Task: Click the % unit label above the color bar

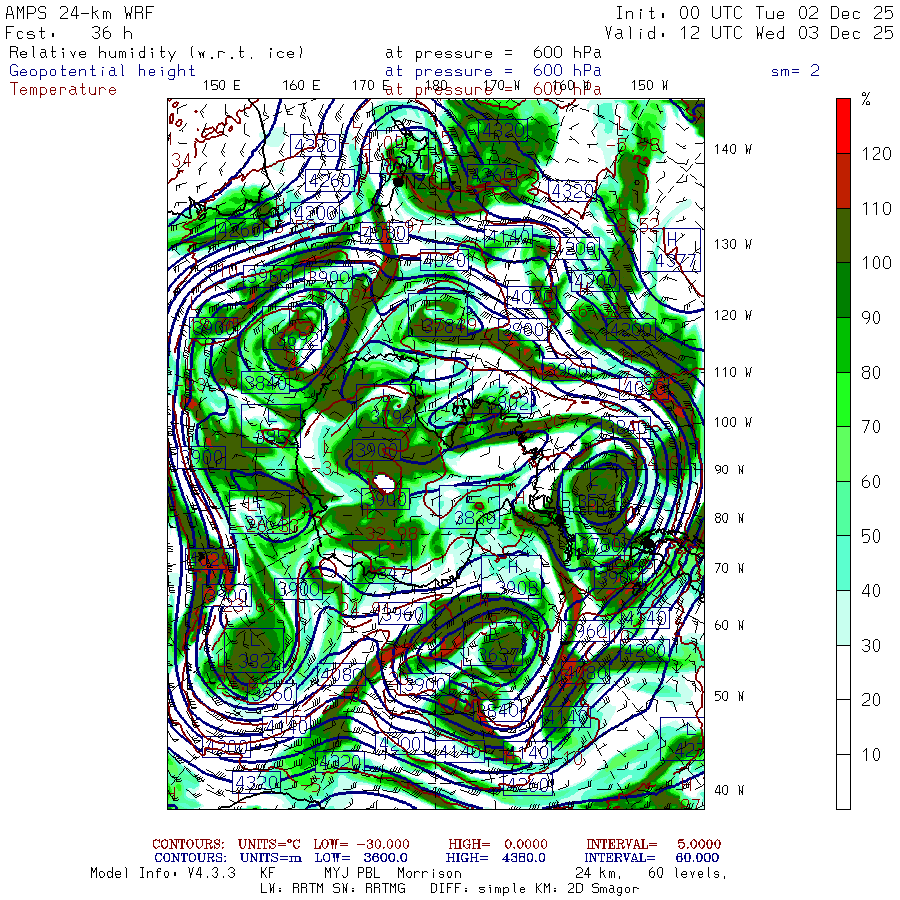Action: click(x=866, y=98)
